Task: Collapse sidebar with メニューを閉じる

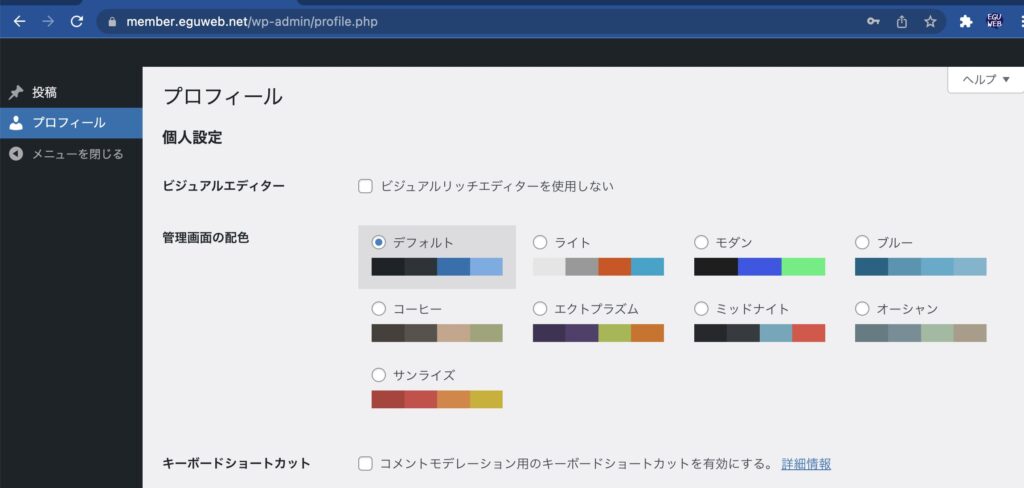Action: pyautogui.click(x=77, y=154)
